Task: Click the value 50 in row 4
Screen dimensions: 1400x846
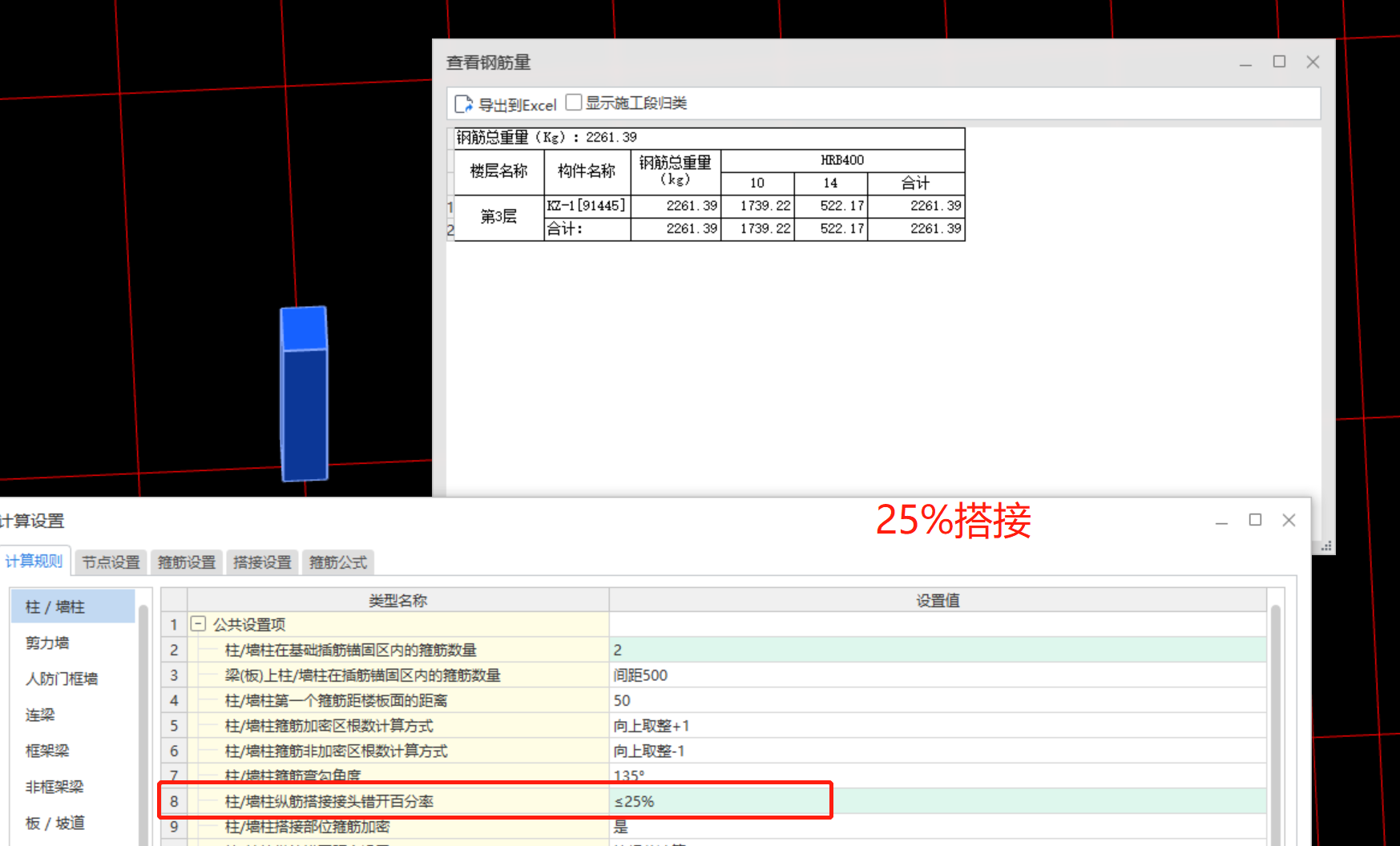Action: tap(938, 700)
